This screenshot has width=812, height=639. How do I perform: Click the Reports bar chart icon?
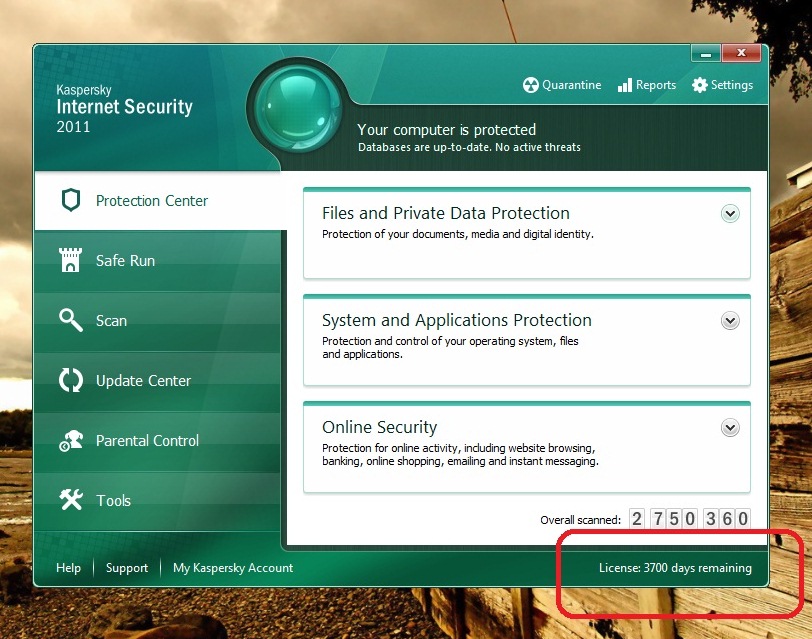[625, 85]
